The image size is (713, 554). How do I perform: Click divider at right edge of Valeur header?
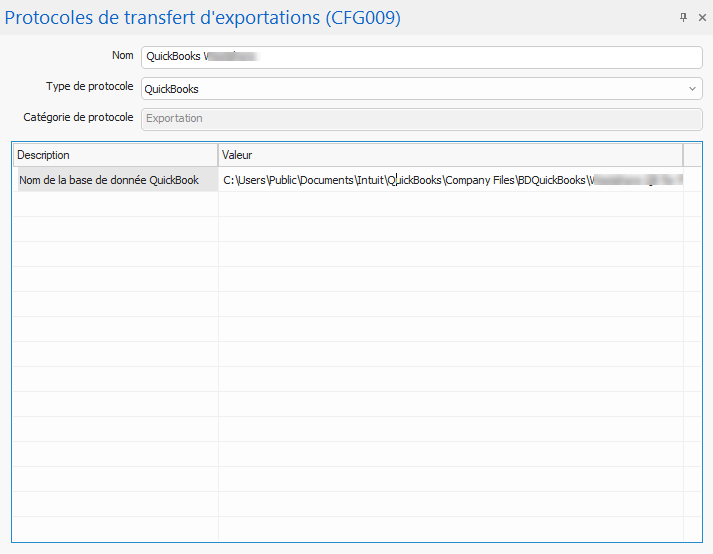tap(683, 155)
